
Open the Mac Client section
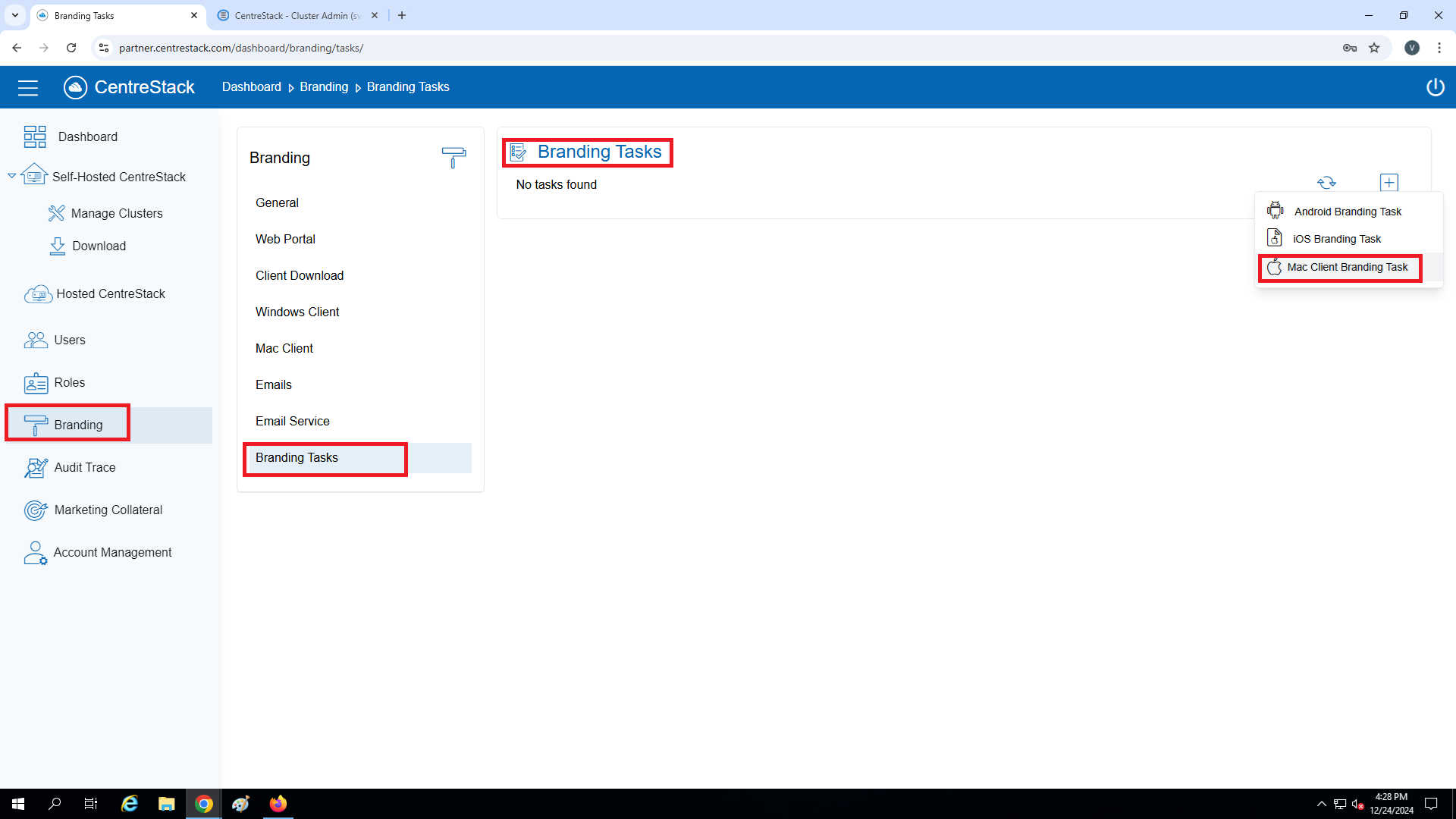tap(284, 349)
